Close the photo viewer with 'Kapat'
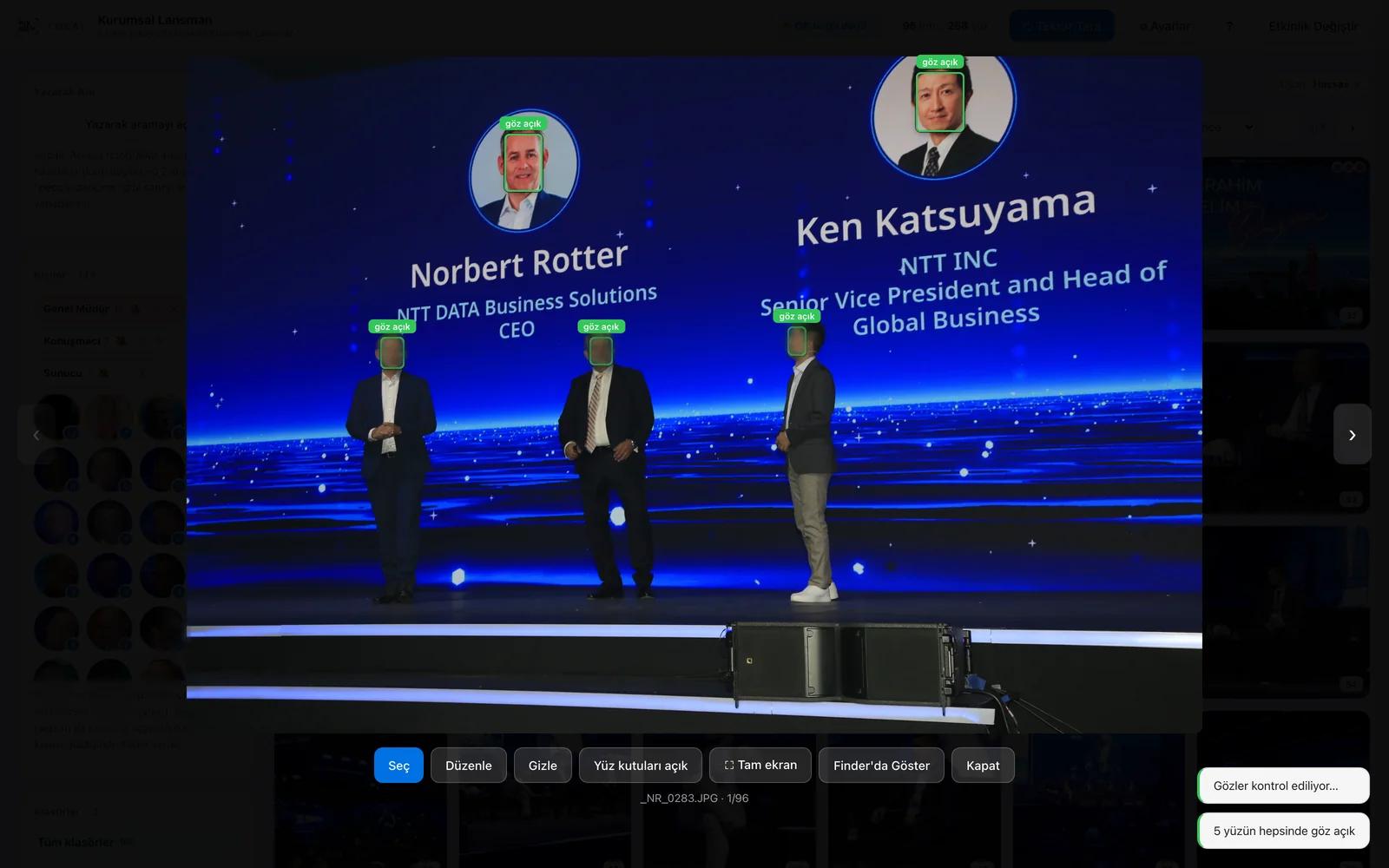This screenshot has width=1389, height=868. [x=983, y=765]
